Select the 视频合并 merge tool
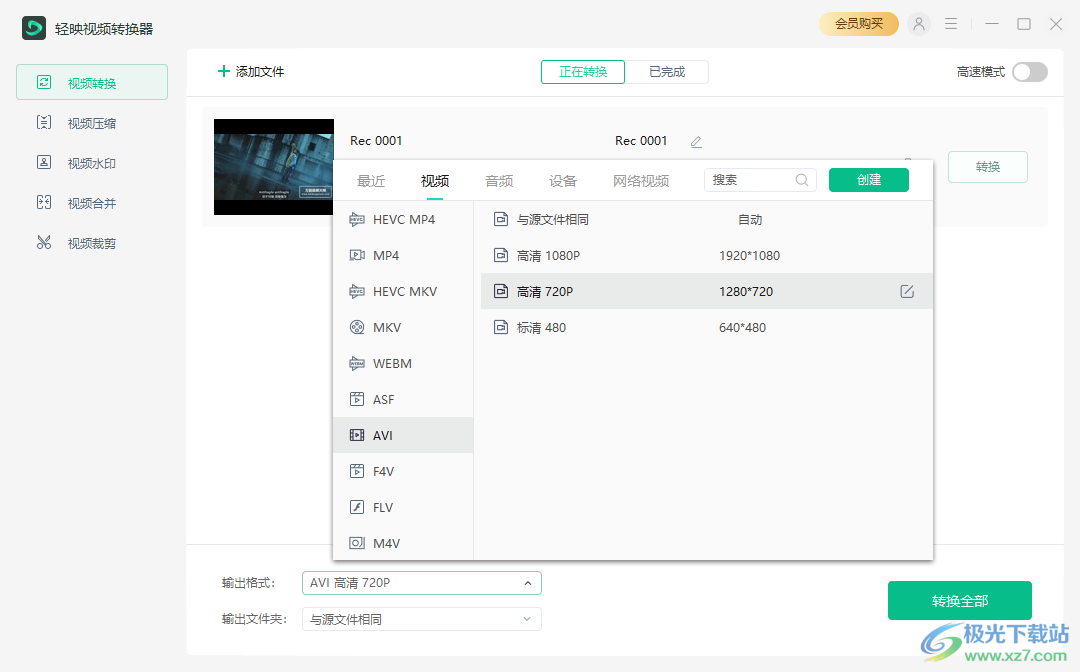 click(90, 202)
